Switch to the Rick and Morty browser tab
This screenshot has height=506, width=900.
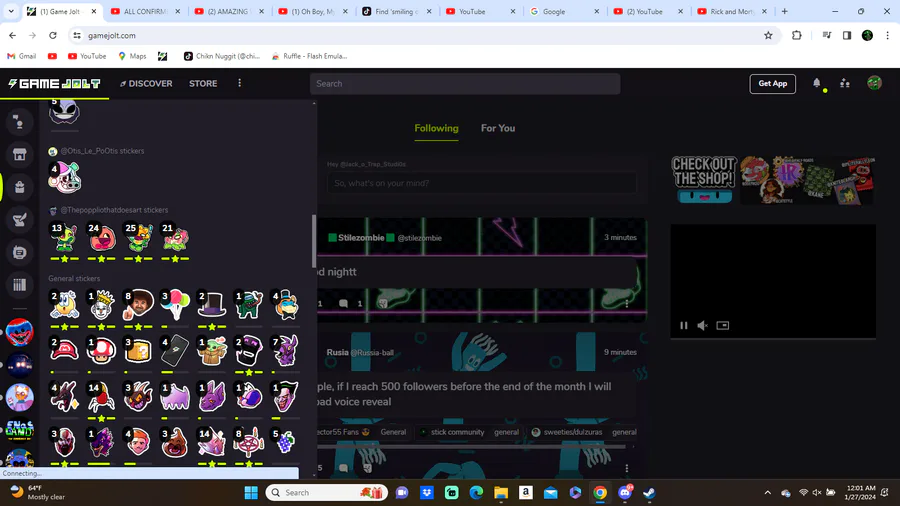[x=732, y=11]
